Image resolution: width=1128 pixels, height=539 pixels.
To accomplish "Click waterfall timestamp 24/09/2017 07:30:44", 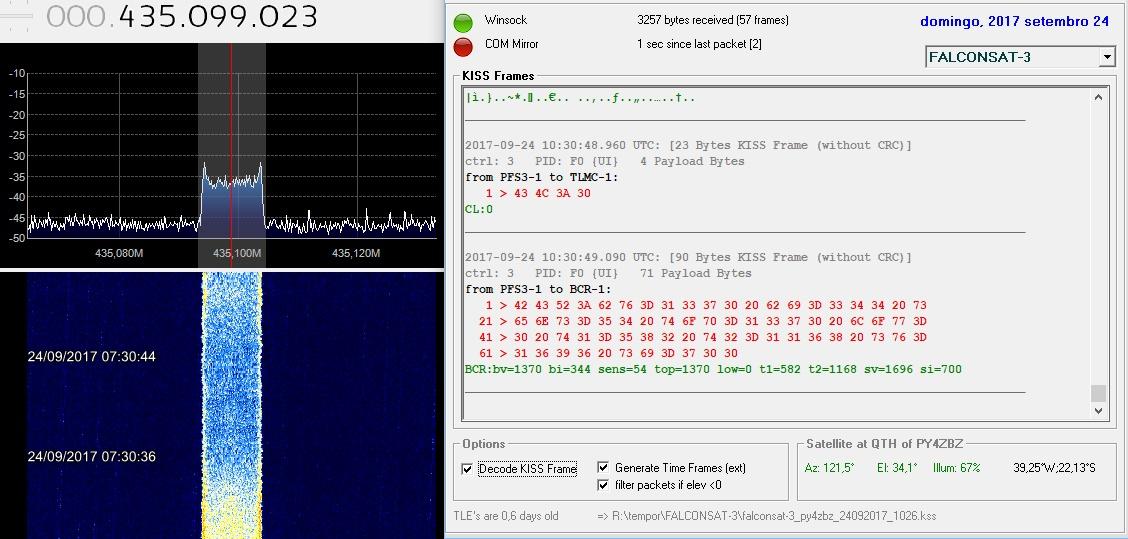I will 91,356.
